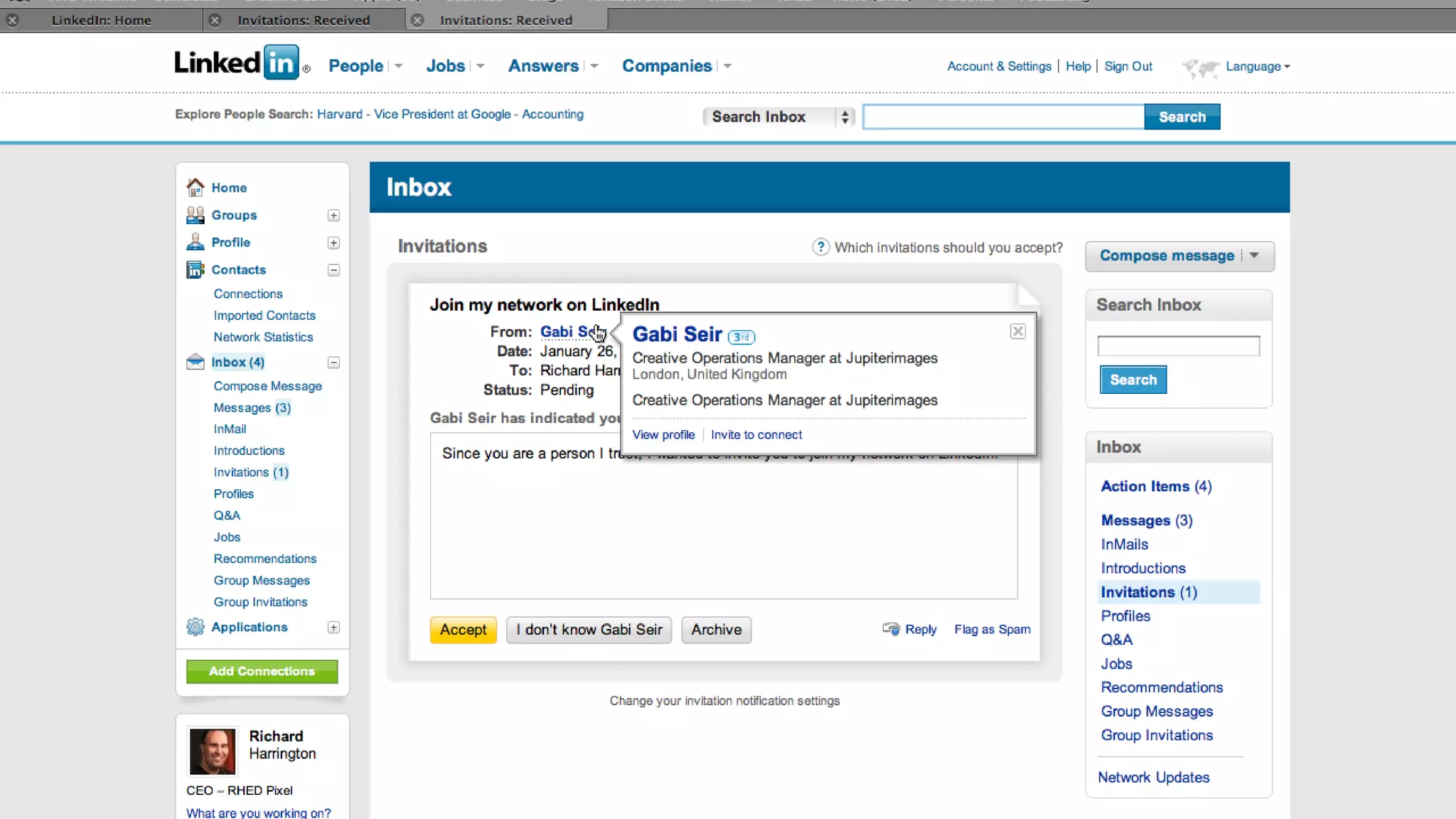Viewport: 1456px width, 819px height.
Task: Click the Groups people icon
Action: point(195,215)
